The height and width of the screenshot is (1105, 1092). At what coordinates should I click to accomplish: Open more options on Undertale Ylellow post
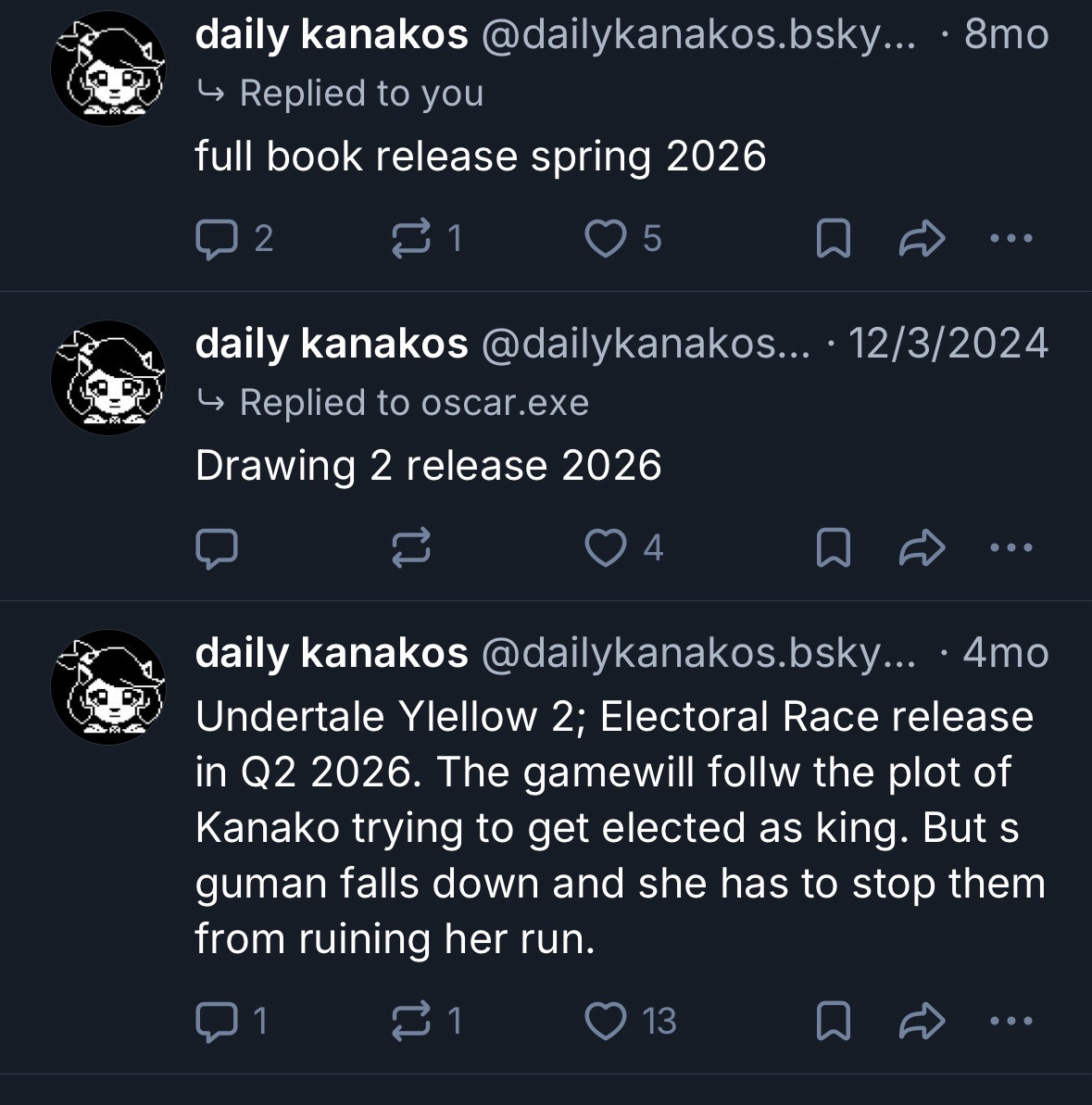coord(1010,1021)
